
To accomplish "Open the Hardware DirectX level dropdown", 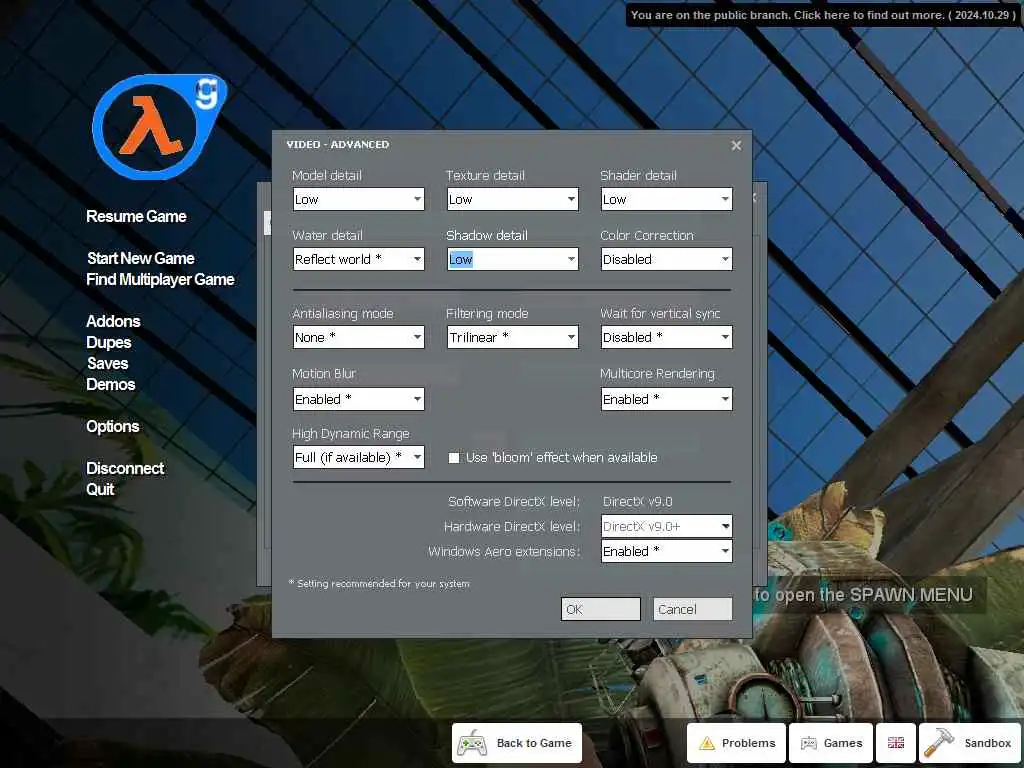I will click(667, 526).
